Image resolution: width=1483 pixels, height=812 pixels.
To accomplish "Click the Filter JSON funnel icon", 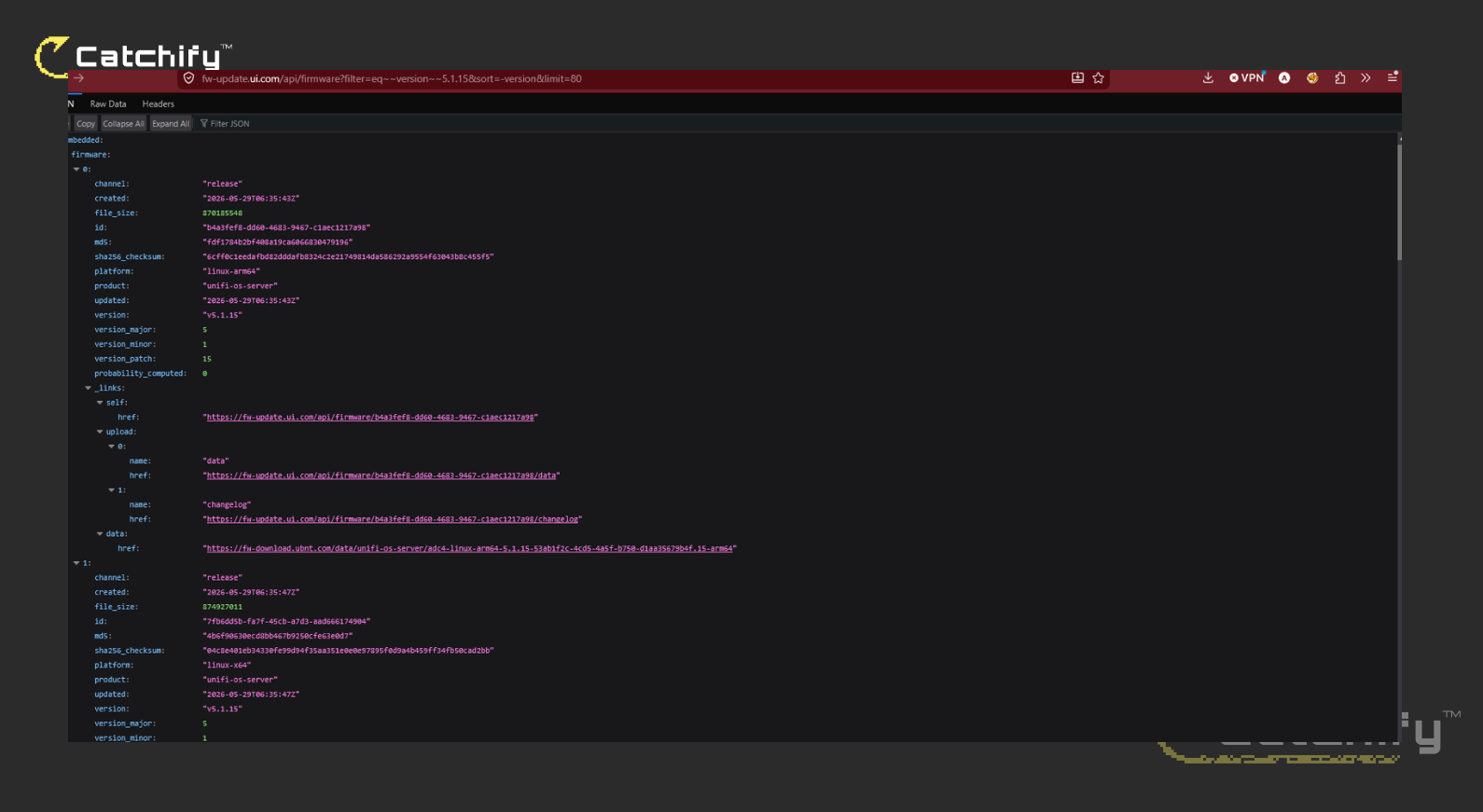I will click(204, 123).
